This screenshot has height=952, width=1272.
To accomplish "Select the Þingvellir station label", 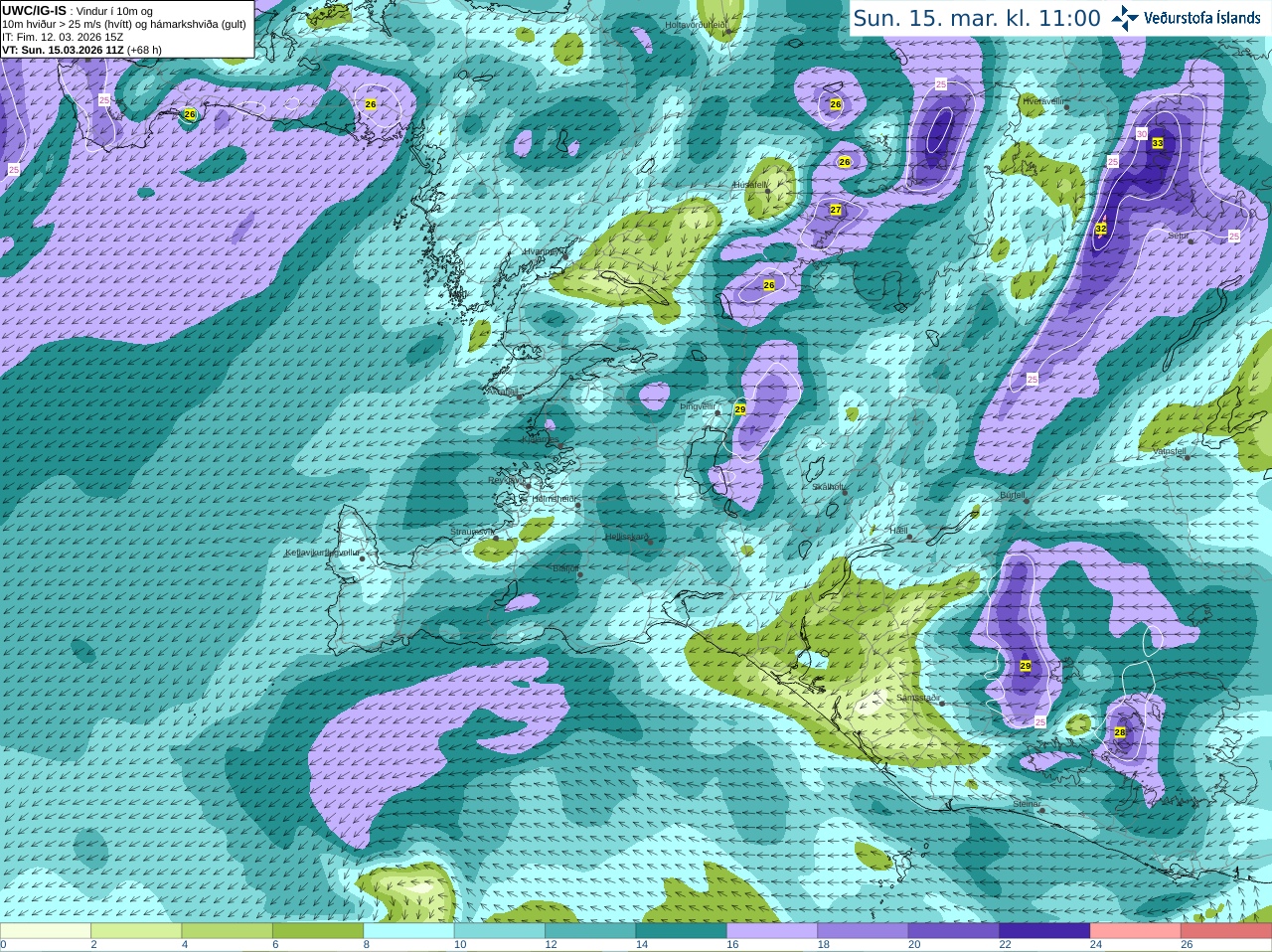I will point(698,406).
